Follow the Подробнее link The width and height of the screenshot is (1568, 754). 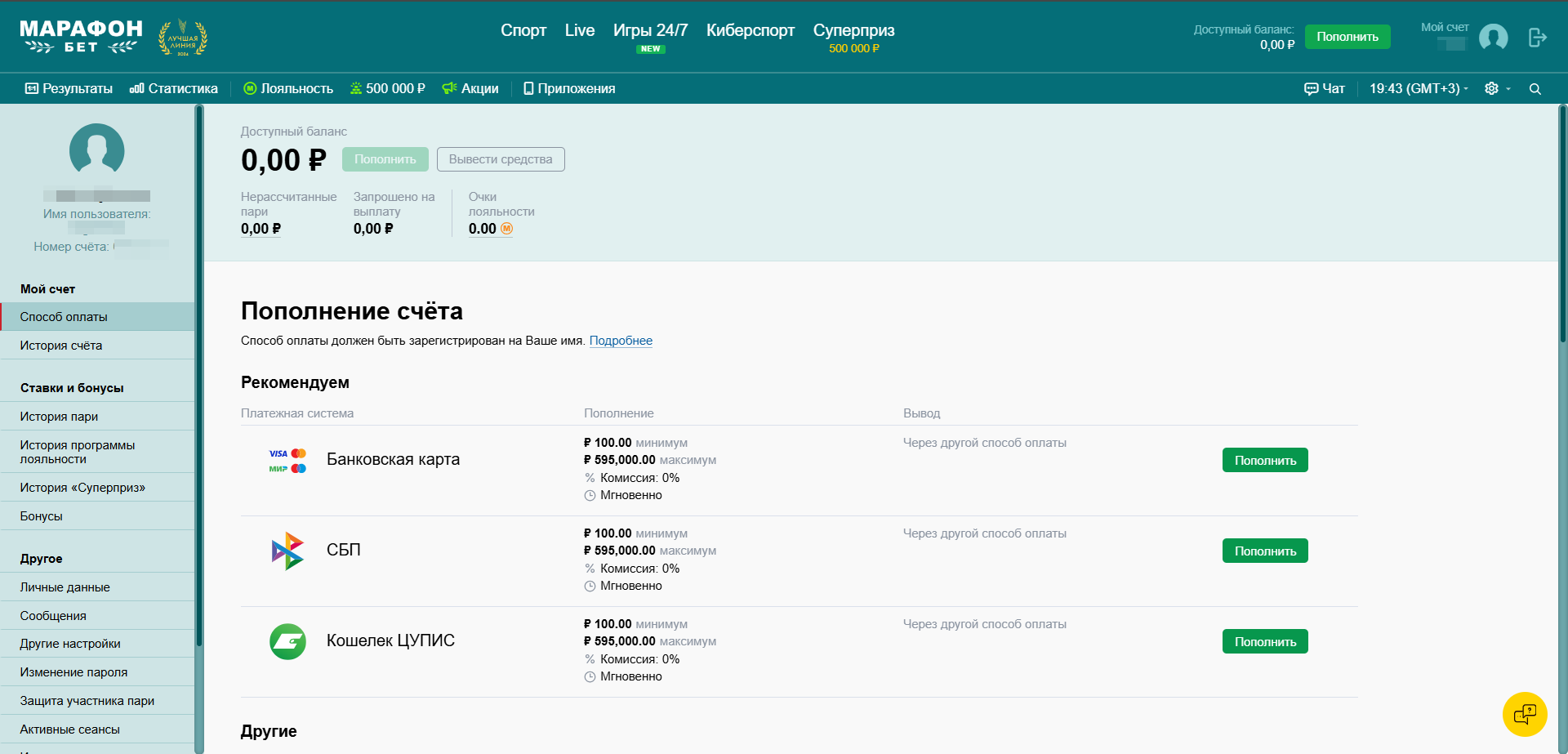point(621,341)
